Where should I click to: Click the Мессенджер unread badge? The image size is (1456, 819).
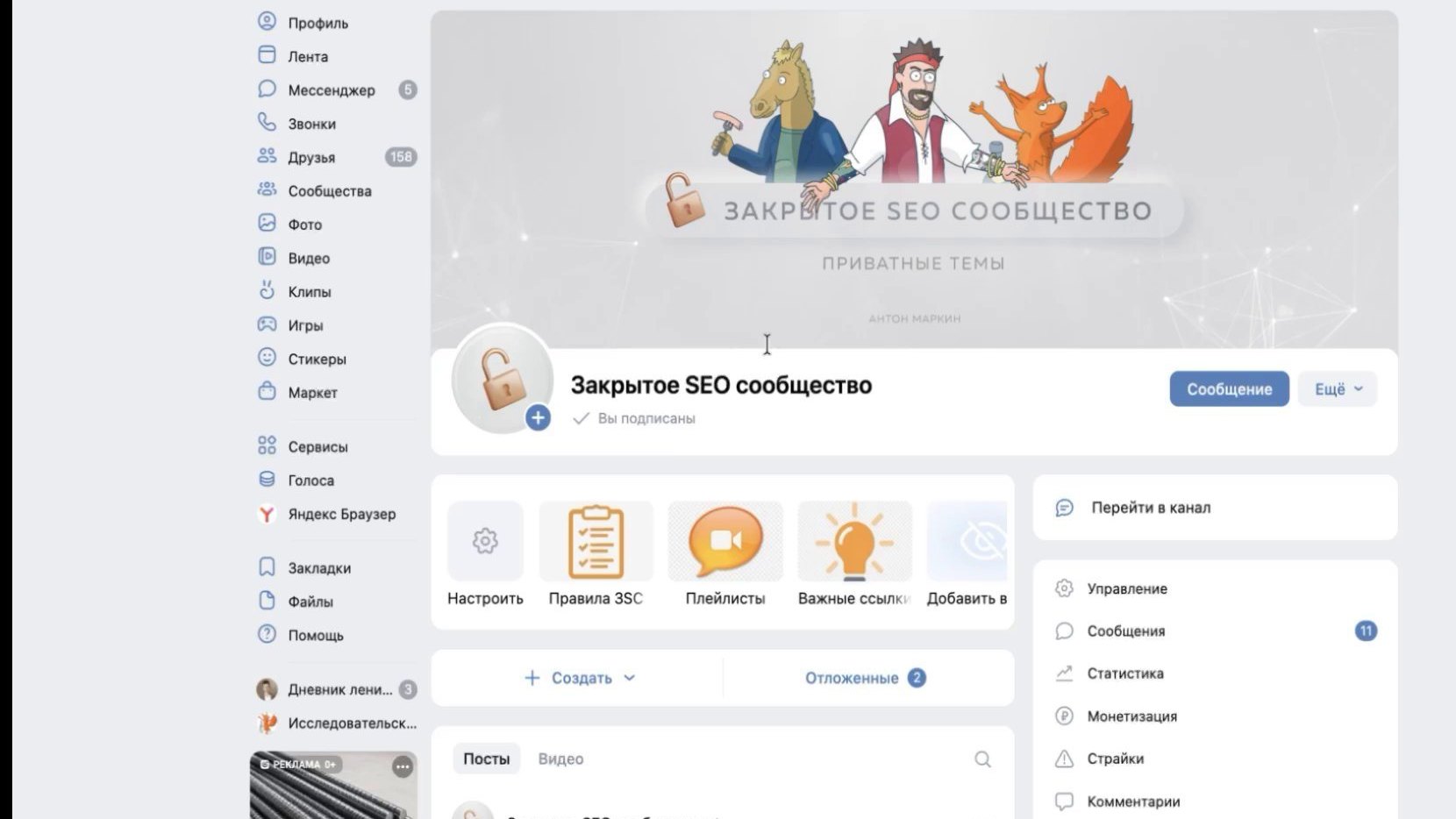pyautogui.click(x=407, y=89)
